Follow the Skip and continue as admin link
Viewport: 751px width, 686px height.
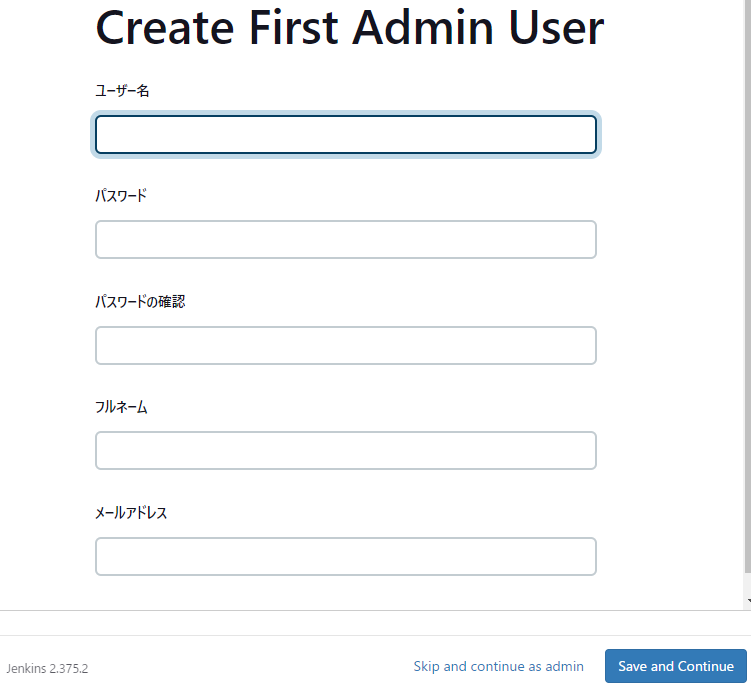pyautogui.click(x=498, y=666)
